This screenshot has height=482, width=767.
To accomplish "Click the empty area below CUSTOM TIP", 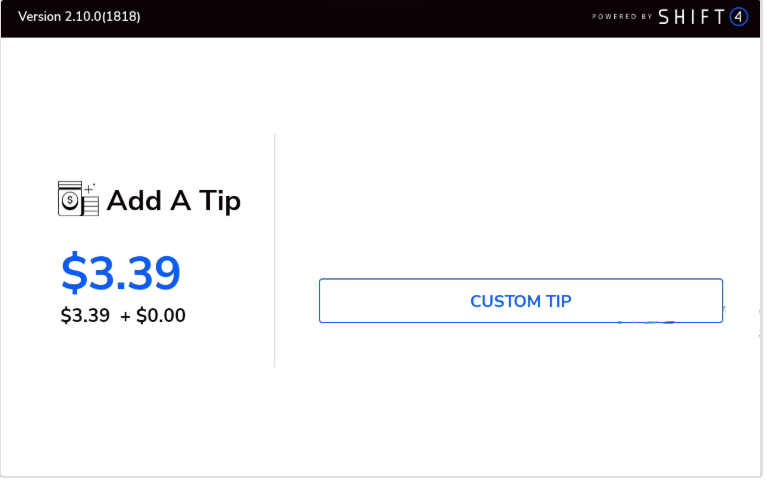I will point(520,400).
